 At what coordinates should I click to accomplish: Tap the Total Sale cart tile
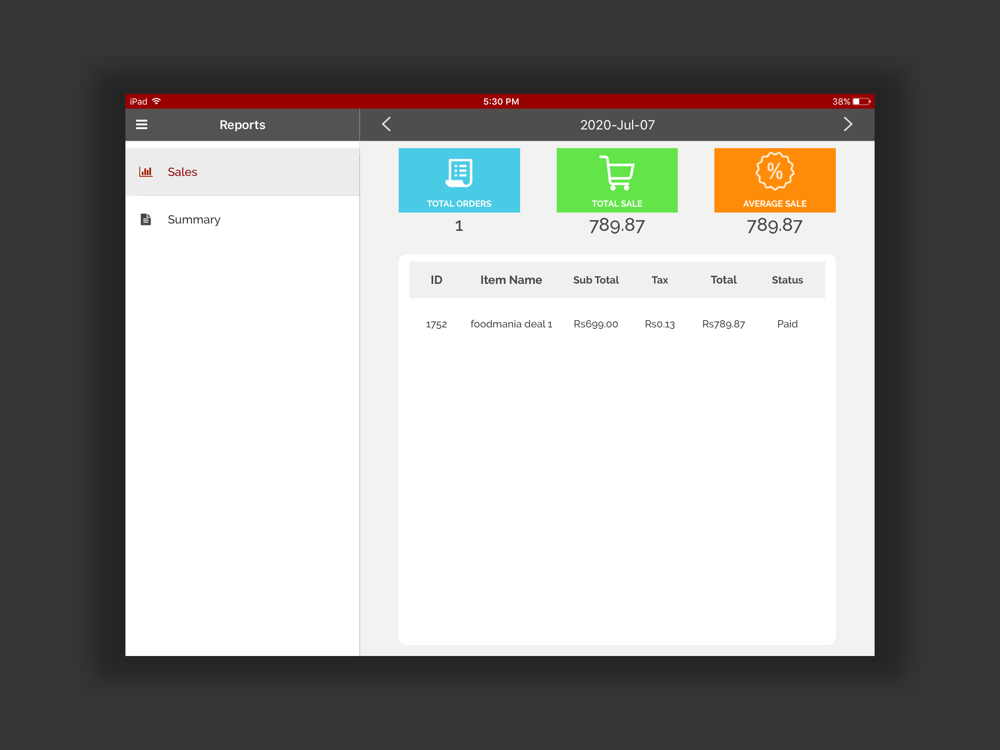tap(617, 180)
